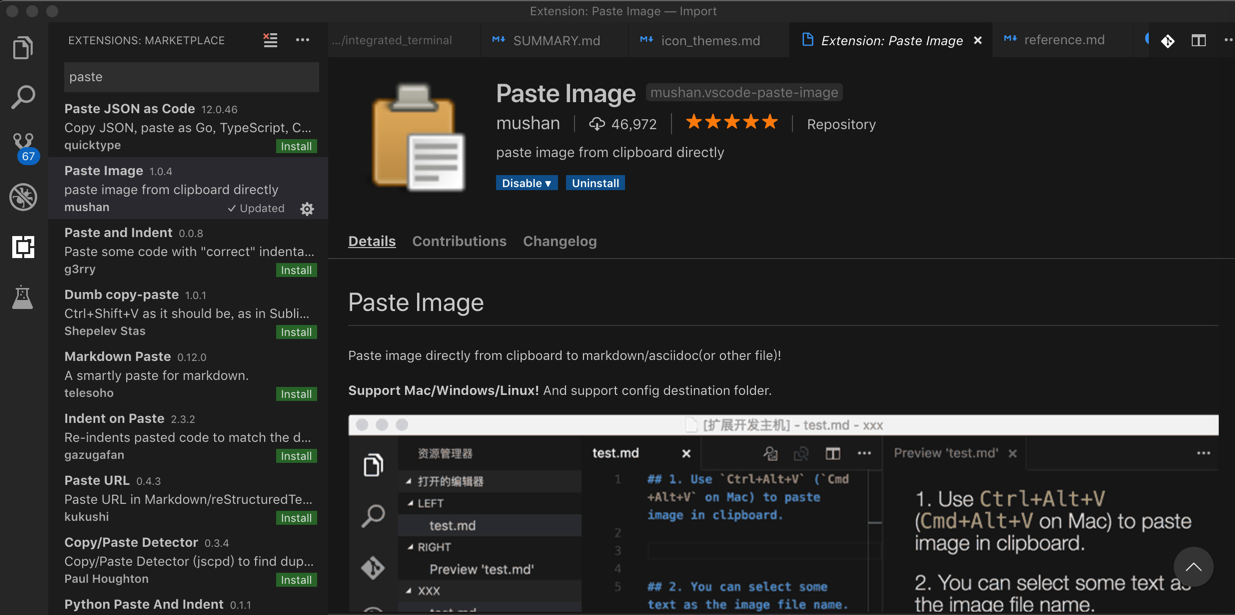The image size is (1235, 615).
Task: Install Markdown Paste extension
Action: (x=296, y=394)
